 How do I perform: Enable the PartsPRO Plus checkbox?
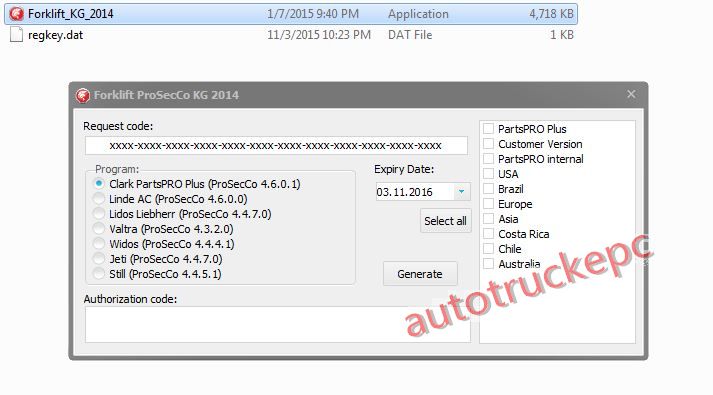[488, 129]
